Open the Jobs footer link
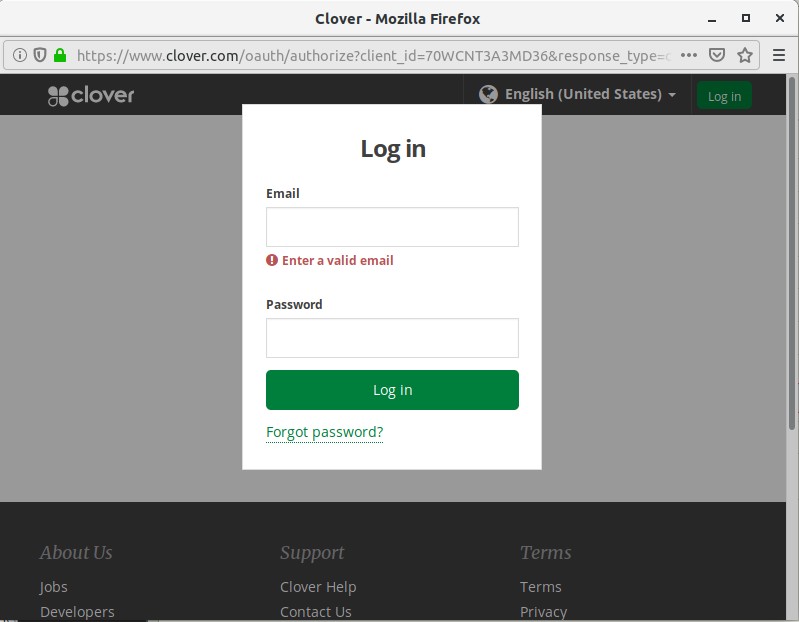 [x=54, y=587]
